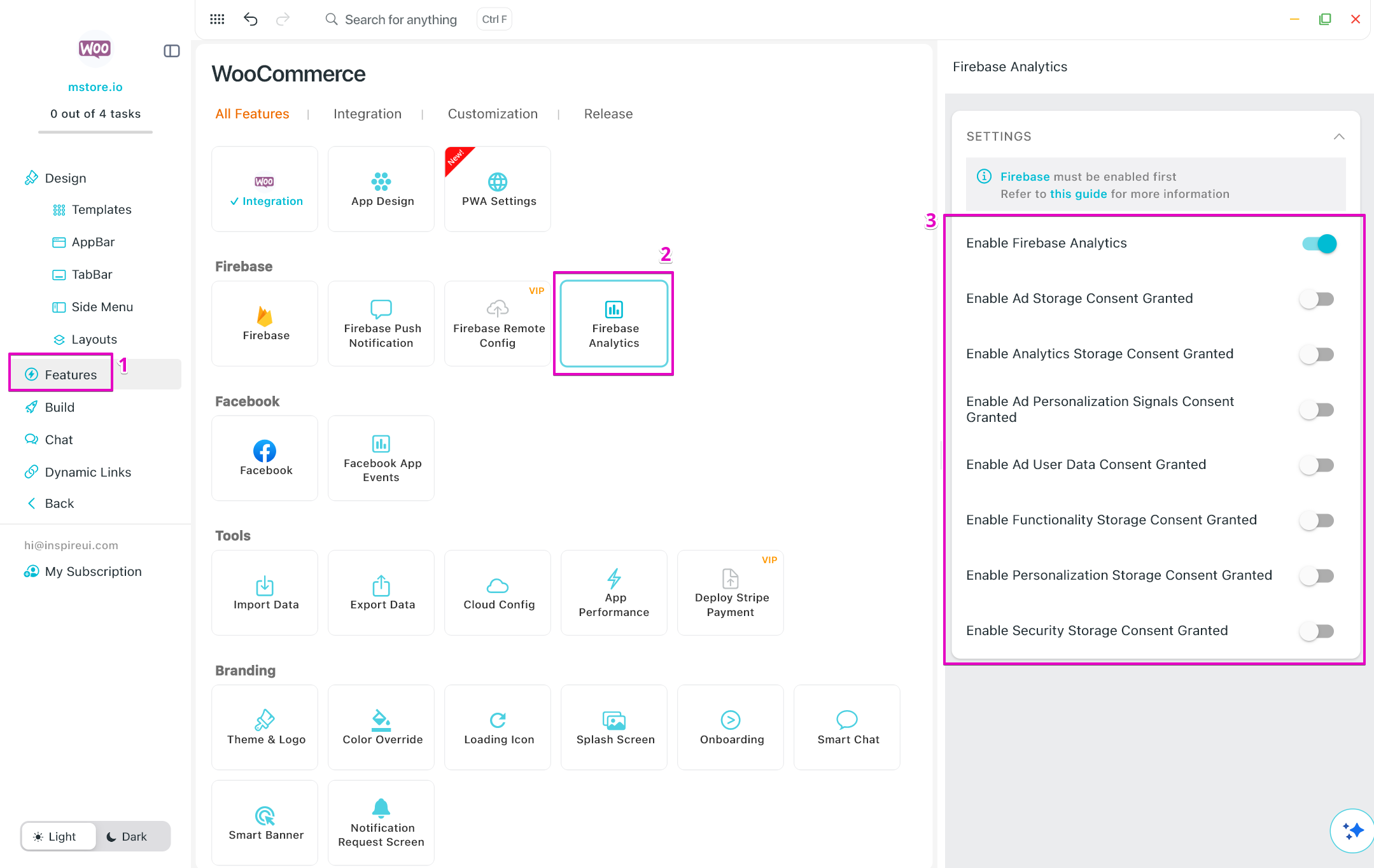Select the Facebook App Events tile
Screen dimensions: 1374x868
coord(381,458)
